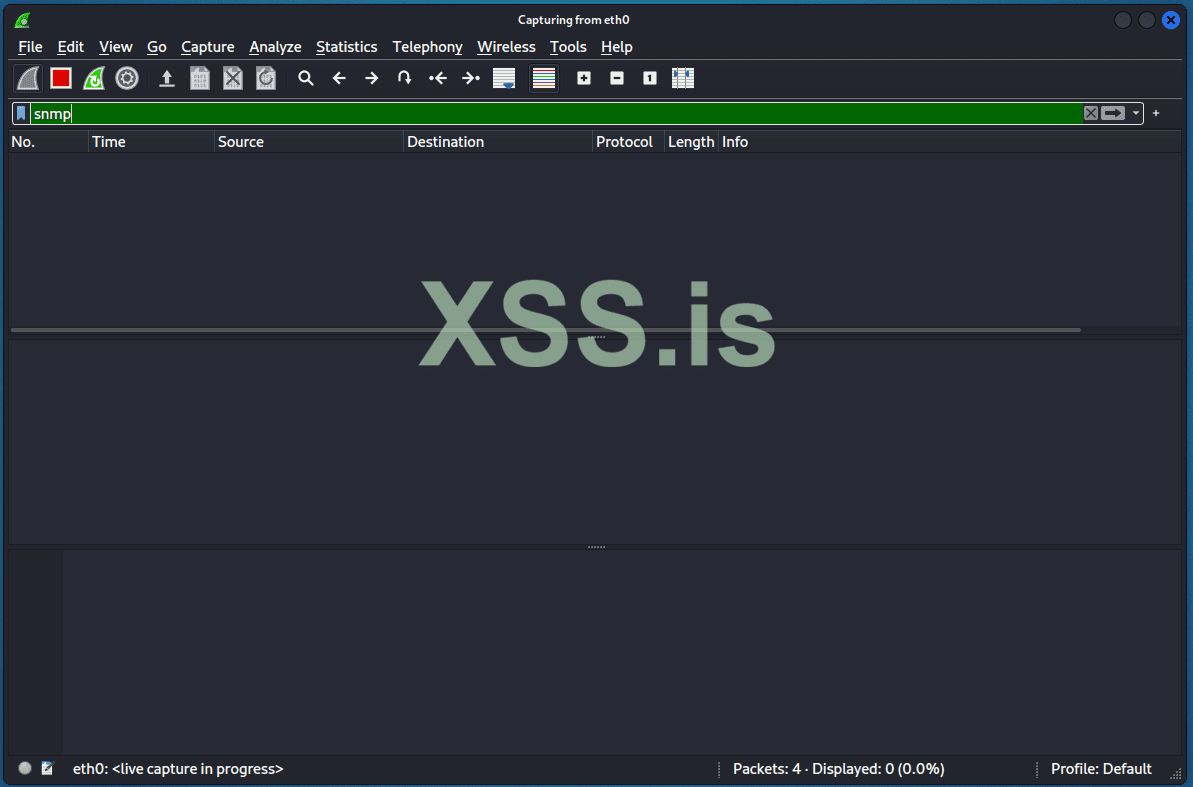Jump to last packet icon
Screen dimensions: 1193x787
(x=471, y=78)
